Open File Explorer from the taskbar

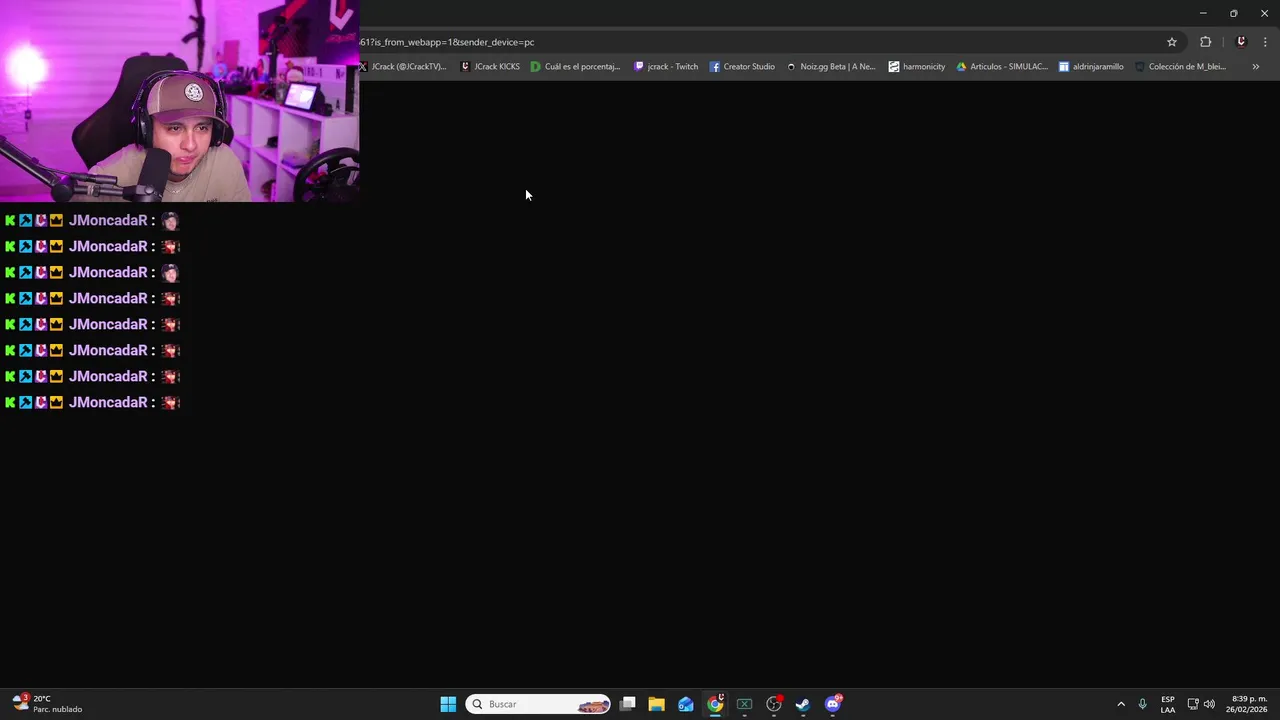coord(656,704)
